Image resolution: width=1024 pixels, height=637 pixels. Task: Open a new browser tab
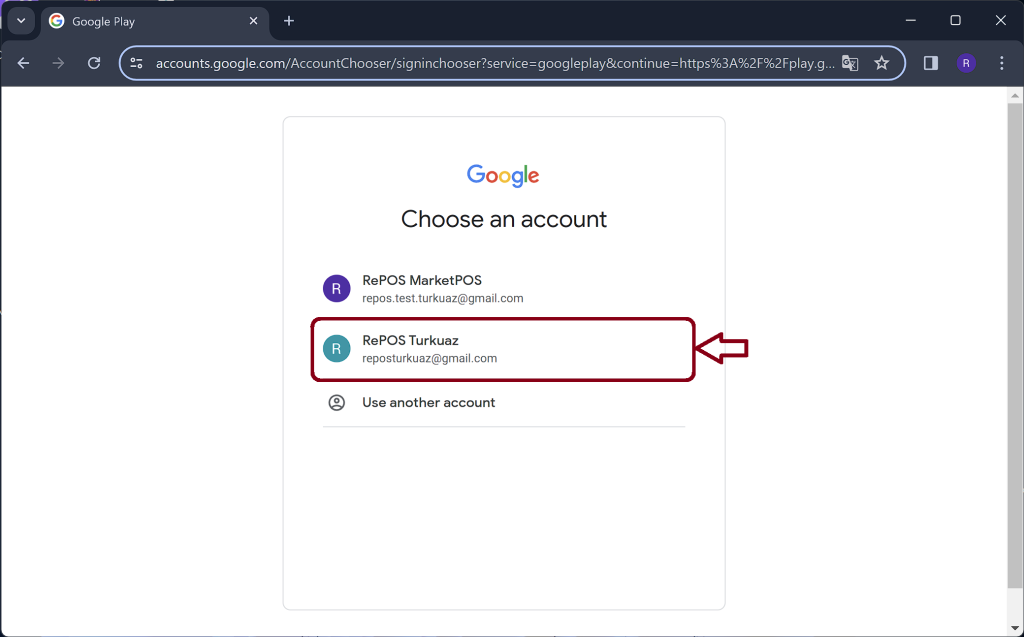289,21
